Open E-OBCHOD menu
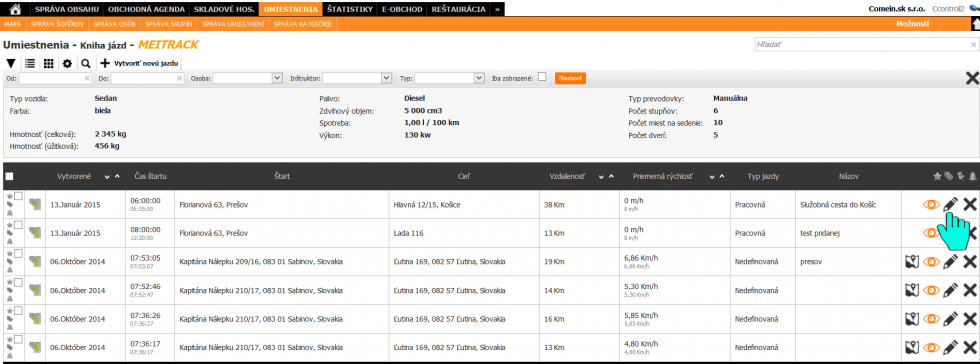The height and width of the screenshot is (364, 980). [x=402, y=9]
